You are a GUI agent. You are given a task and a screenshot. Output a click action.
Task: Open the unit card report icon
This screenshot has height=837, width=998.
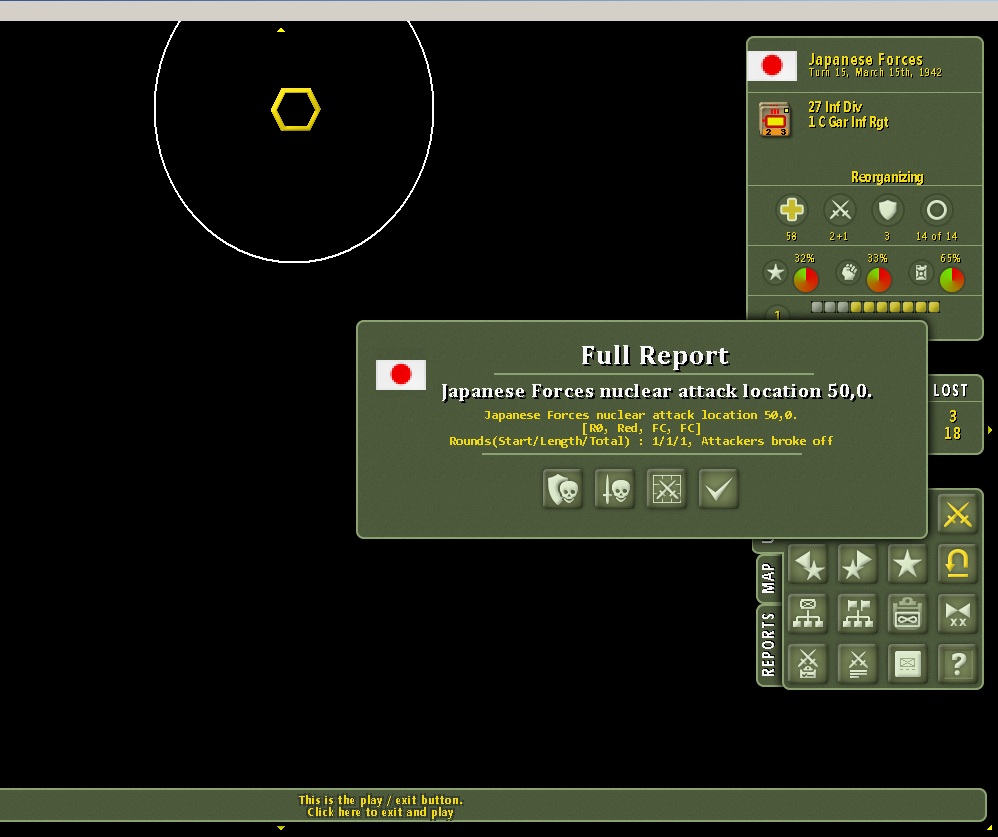[907, 664]
